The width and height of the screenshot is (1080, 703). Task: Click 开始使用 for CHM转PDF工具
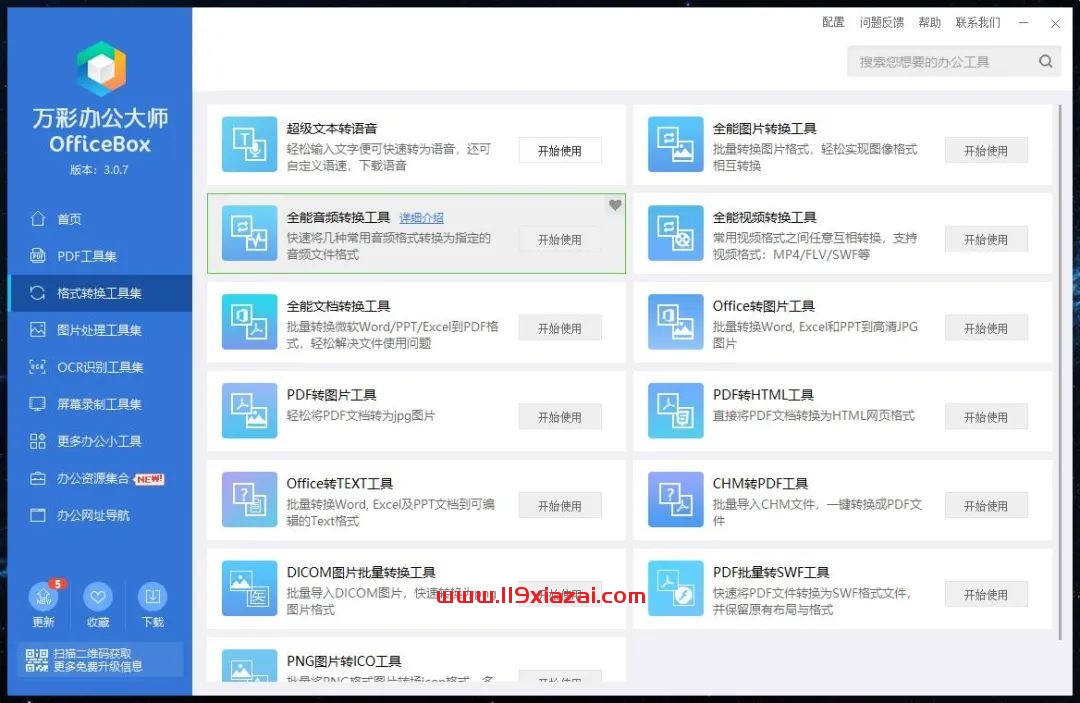pyautogui.click(x=986, y=506)
